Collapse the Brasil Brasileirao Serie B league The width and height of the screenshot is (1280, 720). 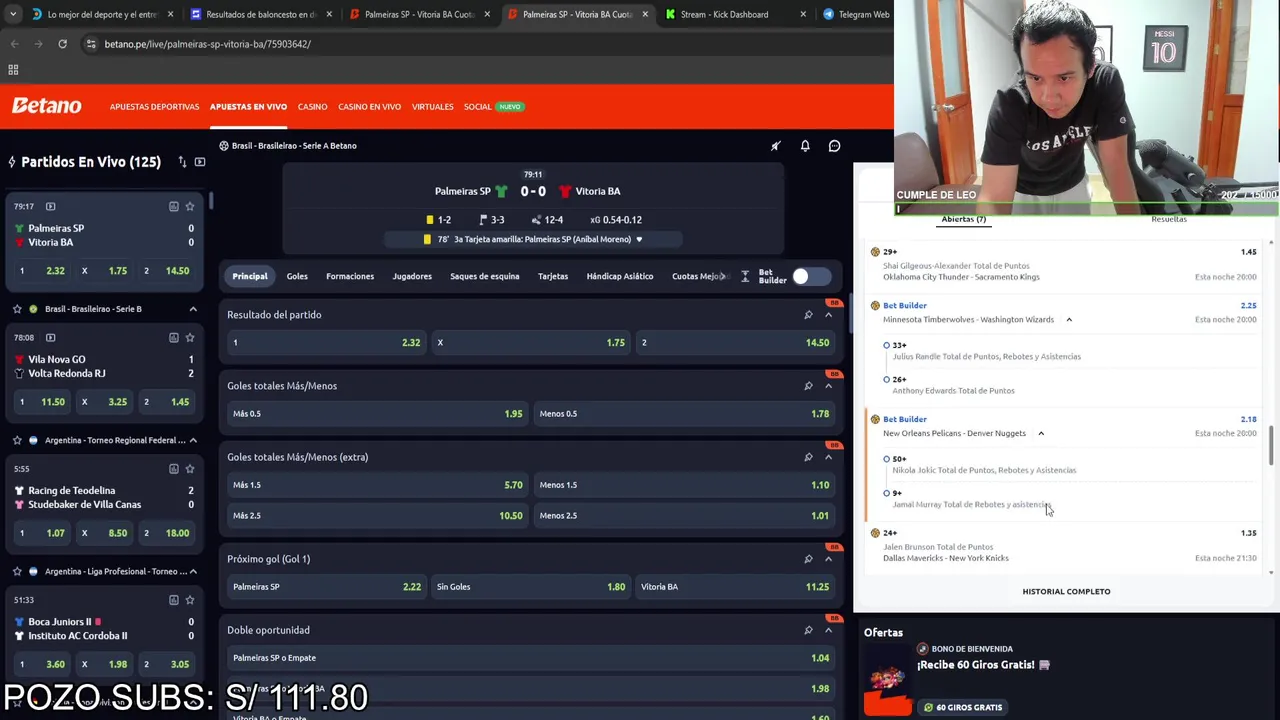pyautogui.click(x=193, y=309)
